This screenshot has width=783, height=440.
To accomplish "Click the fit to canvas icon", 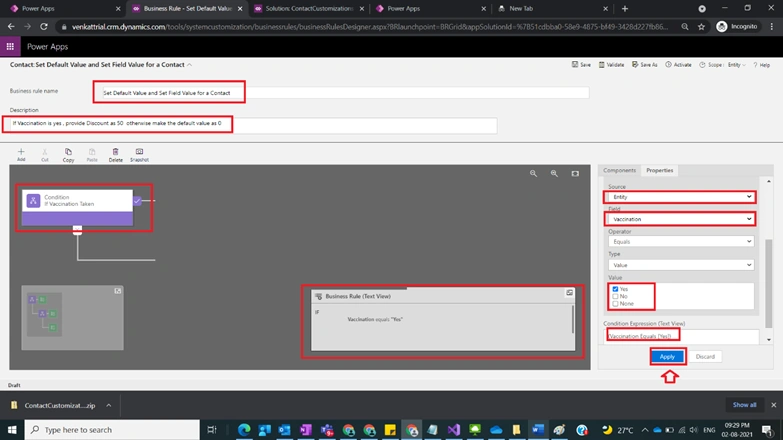I will coord(575,173).
